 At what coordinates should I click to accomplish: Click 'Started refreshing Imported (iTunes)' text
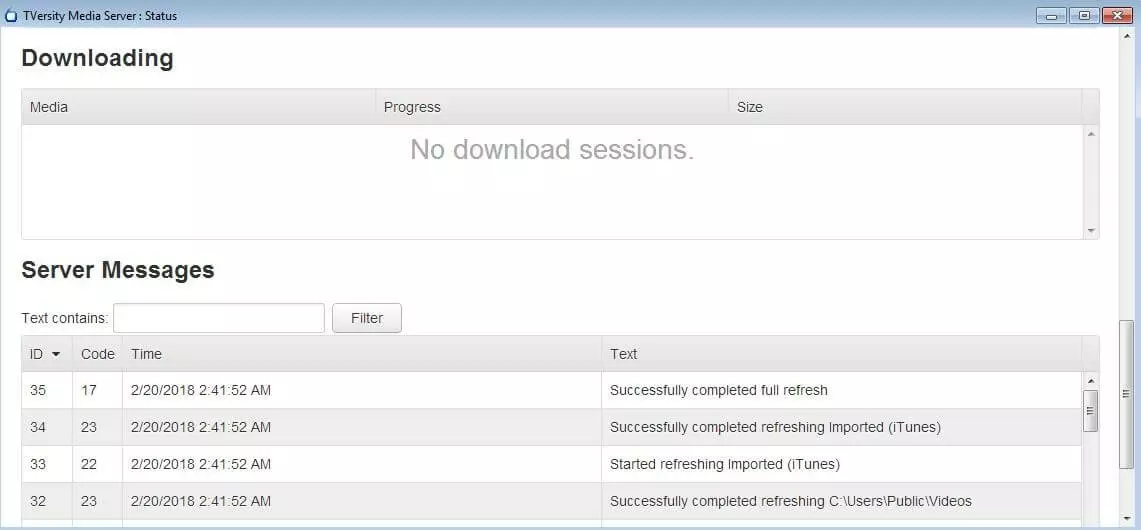pos(725,464)
